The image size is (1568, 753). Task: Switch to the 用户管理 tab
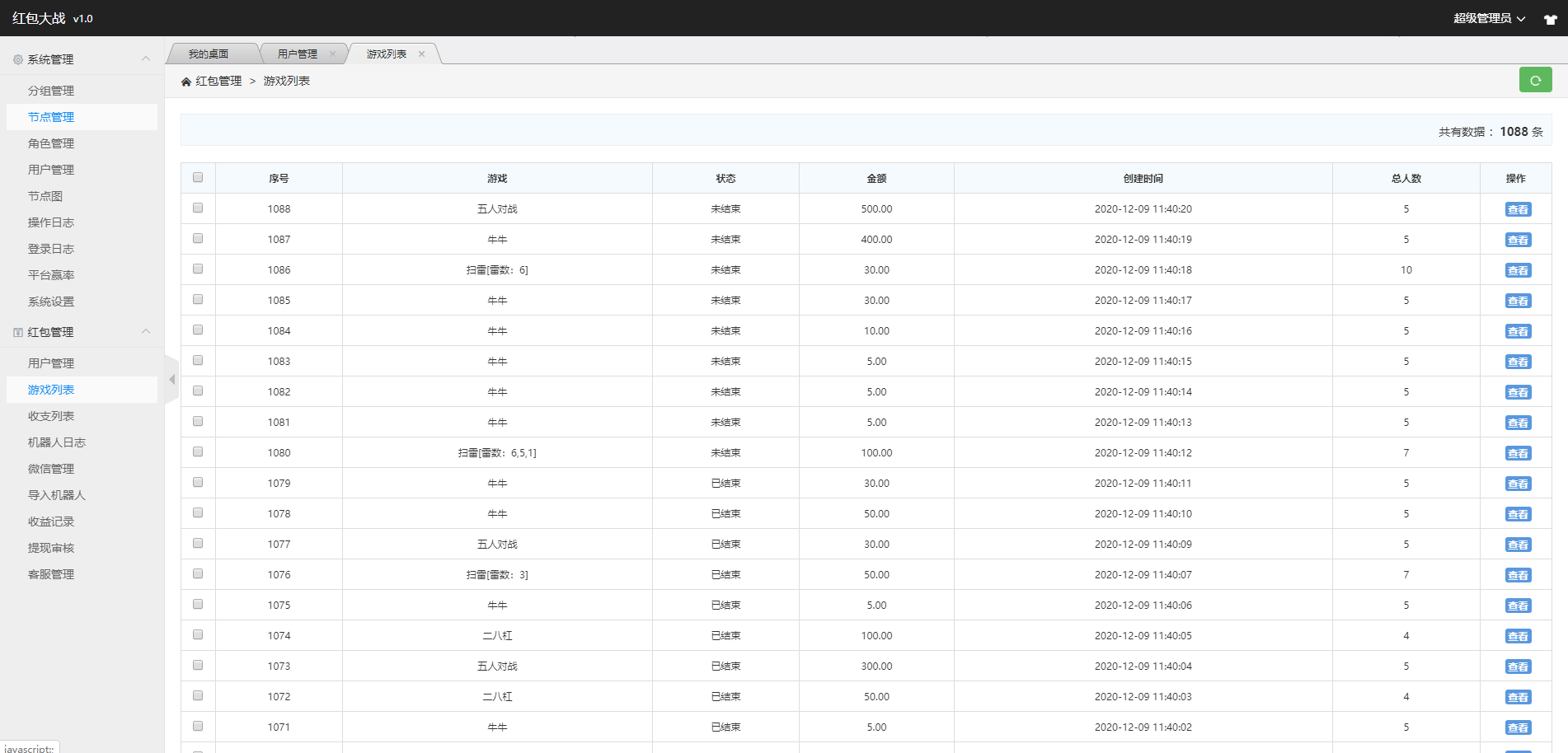point(297,53)
